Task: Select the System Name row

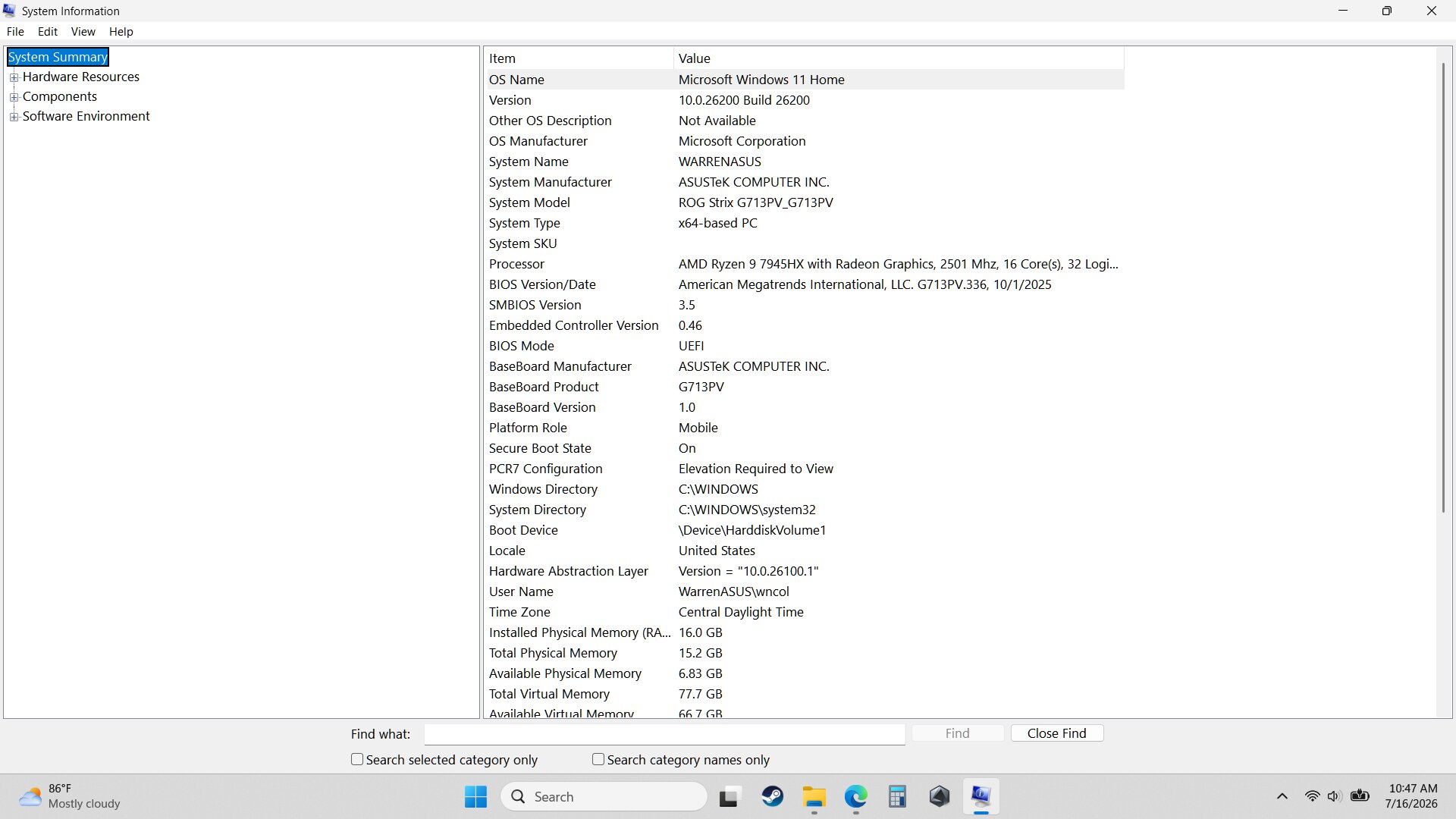Action: click(x=805, y=162)
